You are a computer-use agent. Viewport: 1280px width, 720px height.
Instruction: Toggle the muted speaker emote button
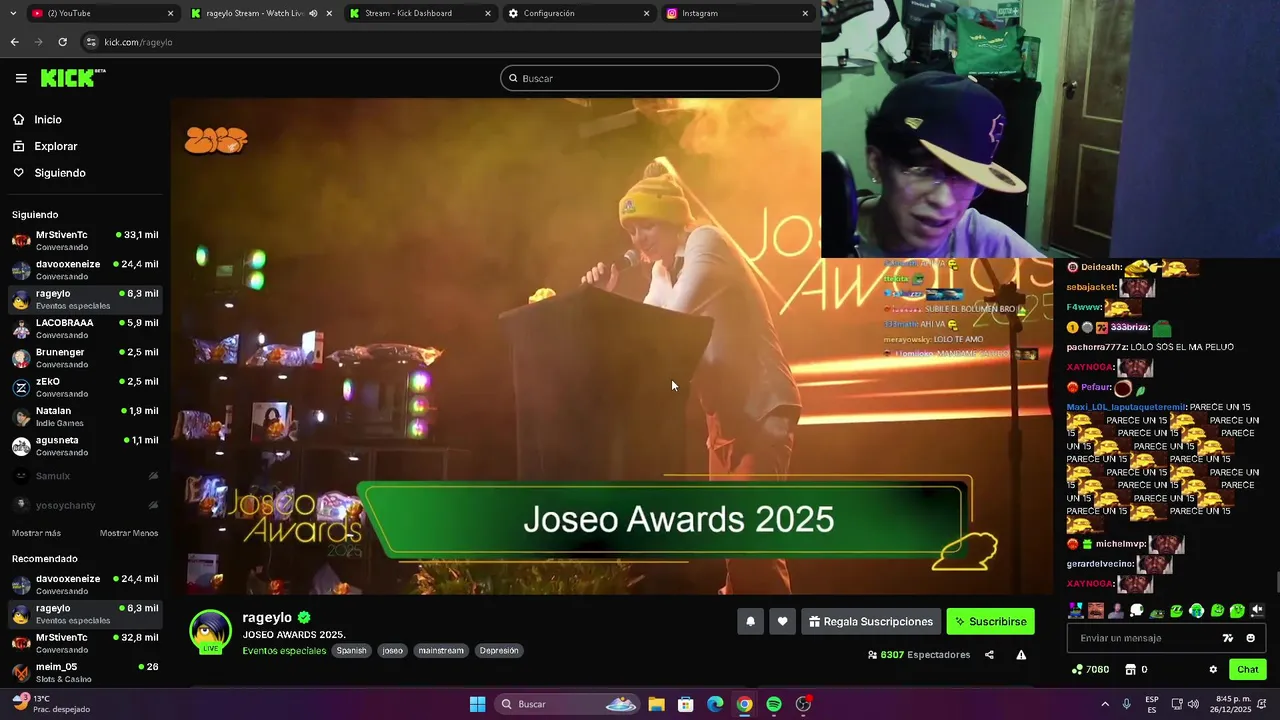click(1258, 610)
